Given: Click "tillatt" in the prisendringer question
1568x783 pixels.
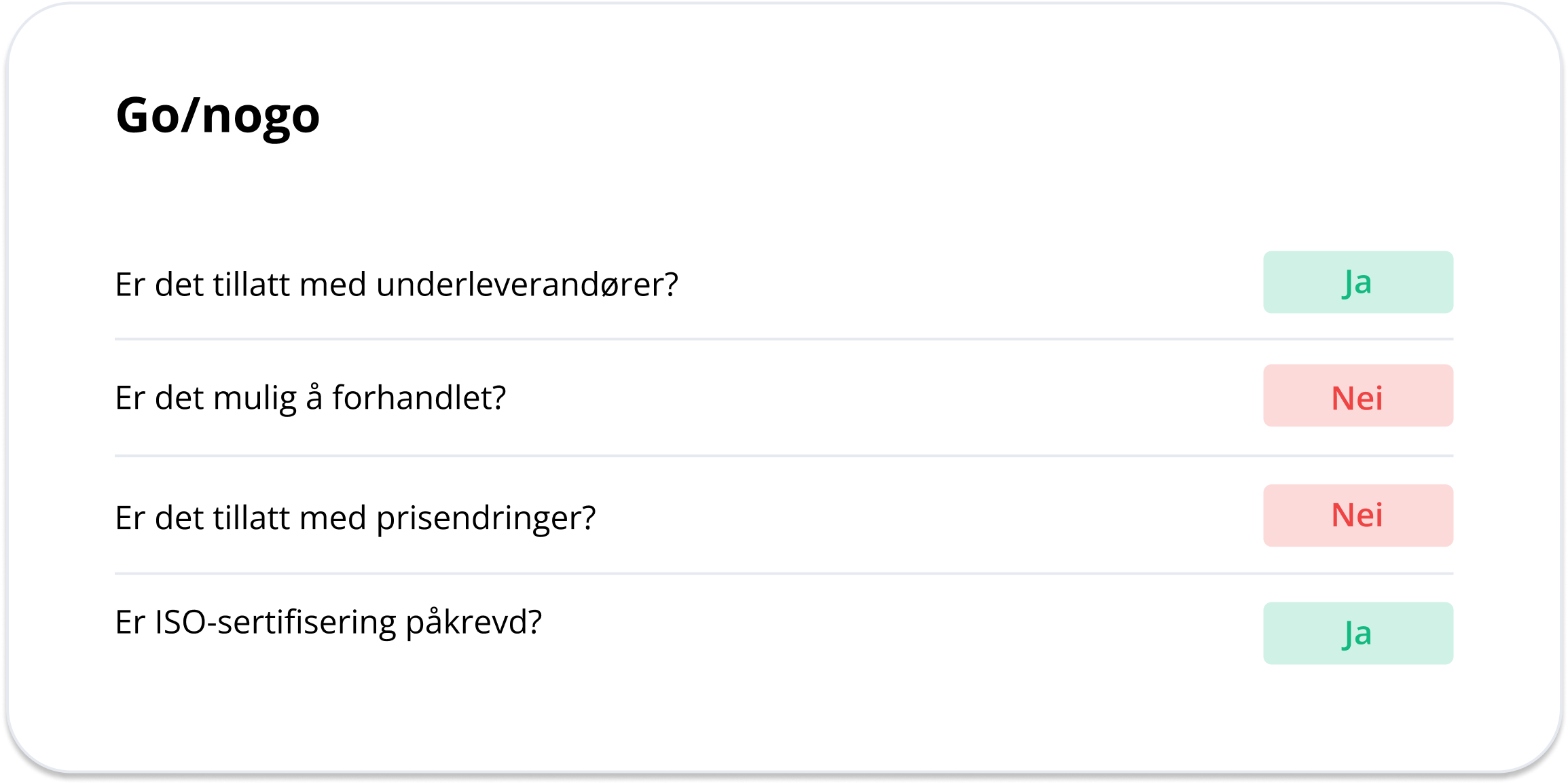Looking at the screenshot, I should [x=251, y=517].
